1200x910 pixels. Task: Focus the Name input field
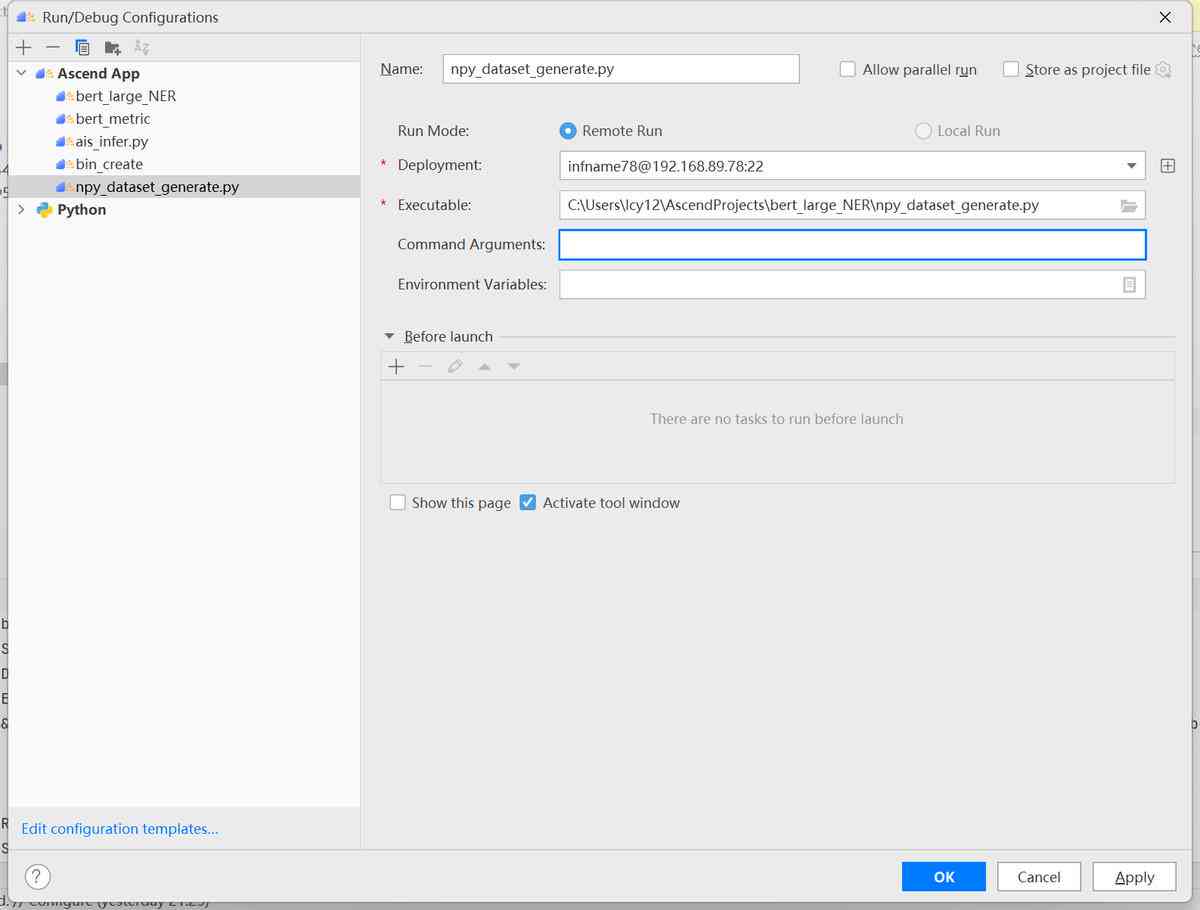[x=620, y=69]
